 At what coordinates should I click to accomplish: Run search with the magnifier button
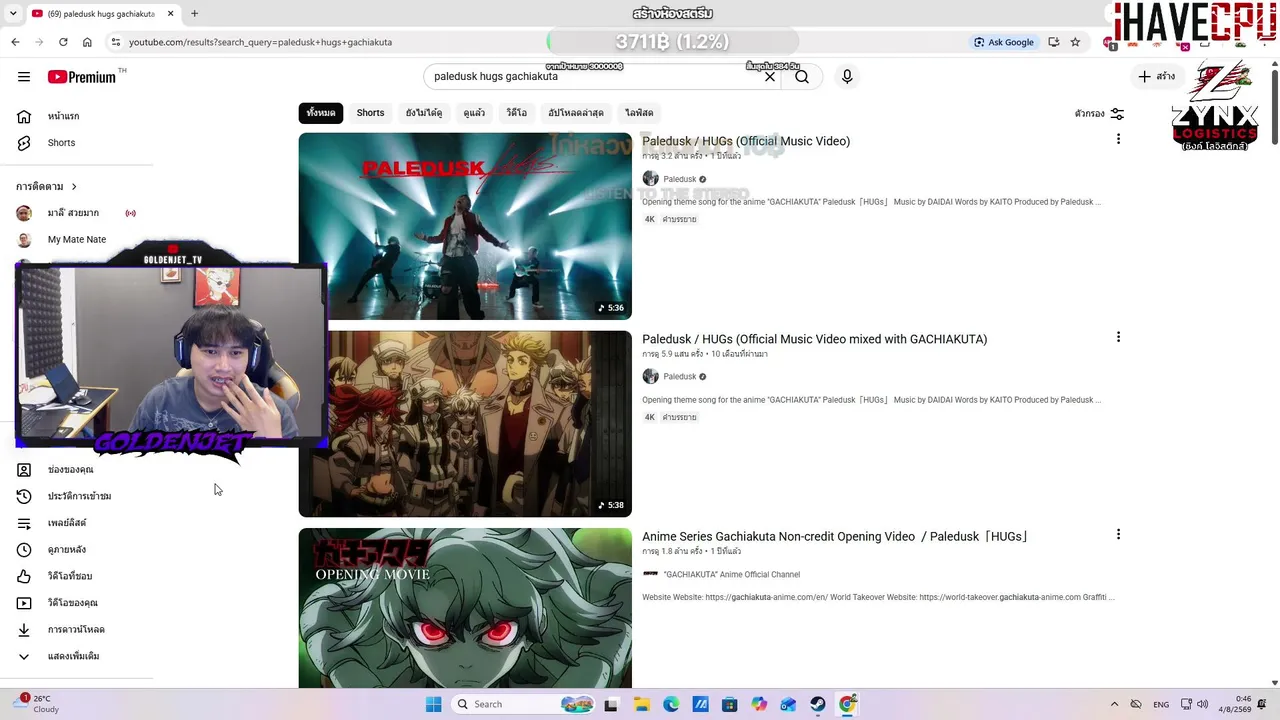pyautogui.click(x=802, y=77)
